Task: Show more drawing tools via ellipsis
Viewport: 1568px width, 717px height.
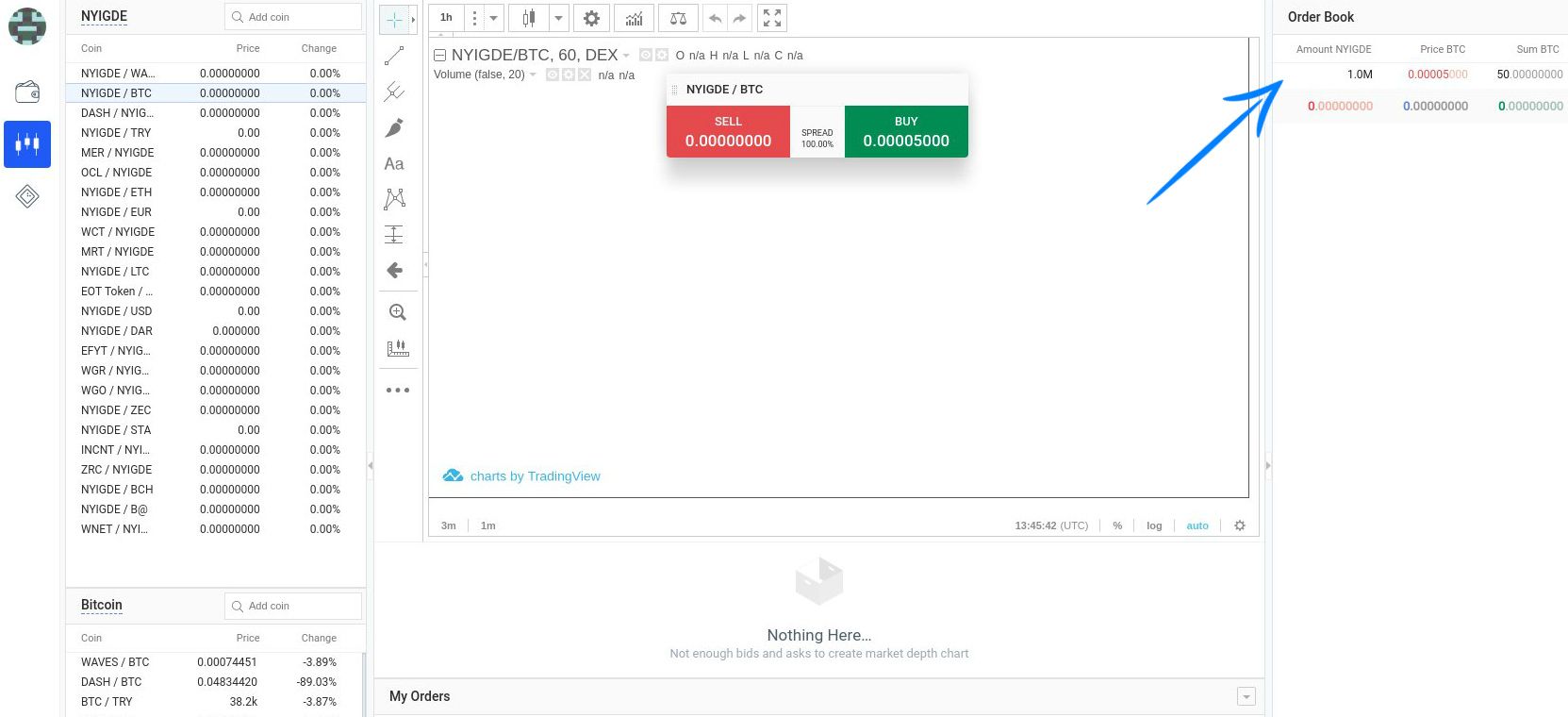Action: (397, 390)
